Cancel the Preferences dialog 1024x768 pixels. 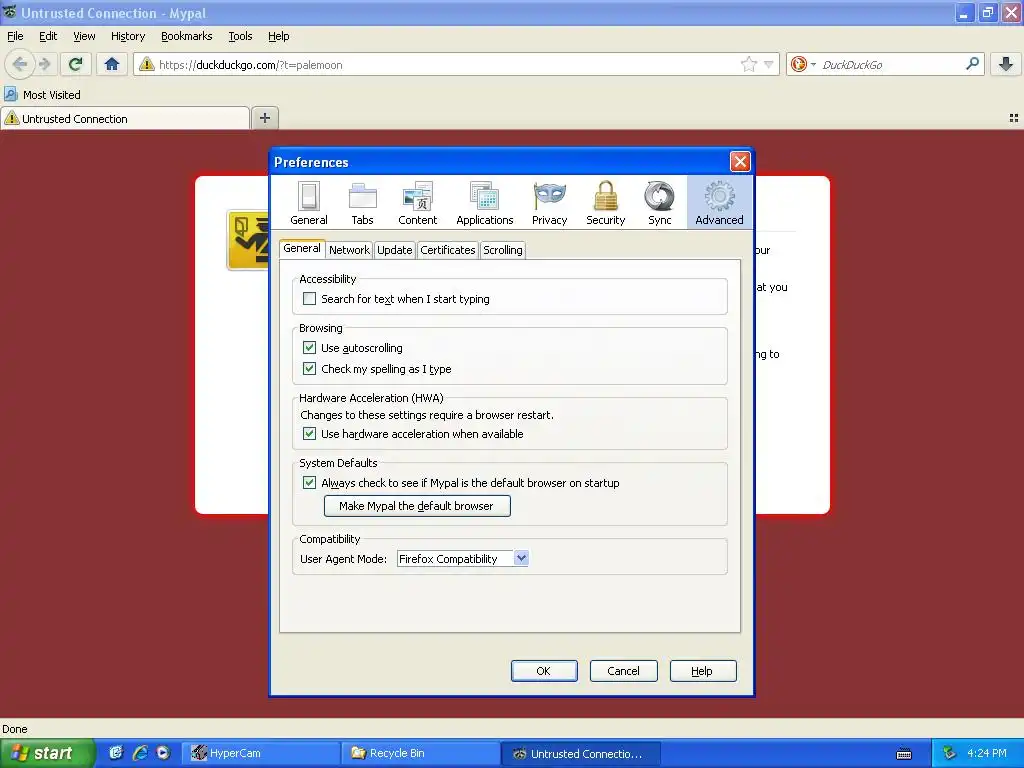pos(624,671)
